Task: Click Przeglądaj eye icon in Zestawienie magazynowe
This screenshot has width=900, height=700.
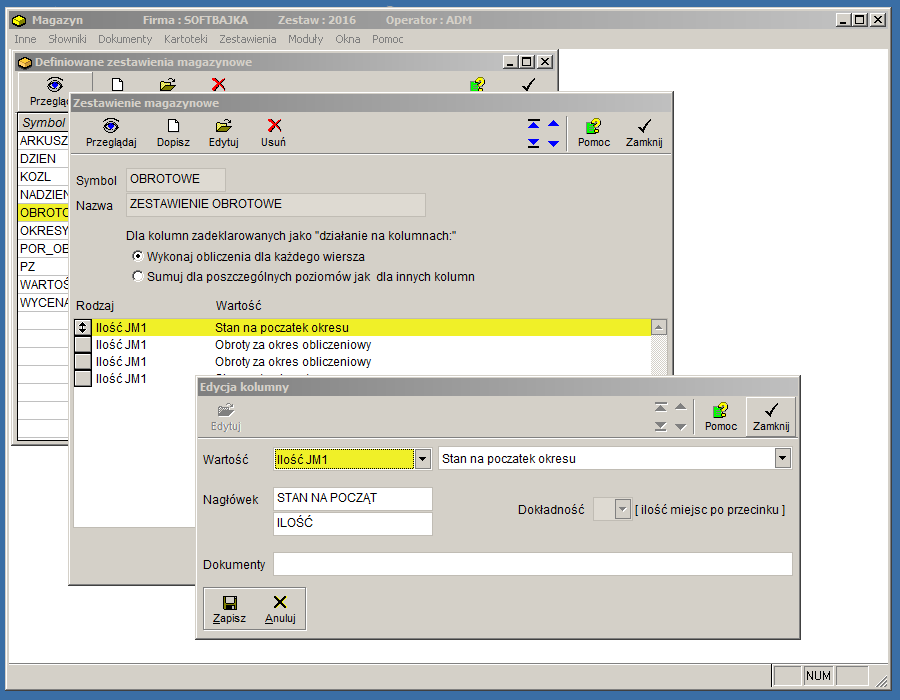Action: (111, 126)
